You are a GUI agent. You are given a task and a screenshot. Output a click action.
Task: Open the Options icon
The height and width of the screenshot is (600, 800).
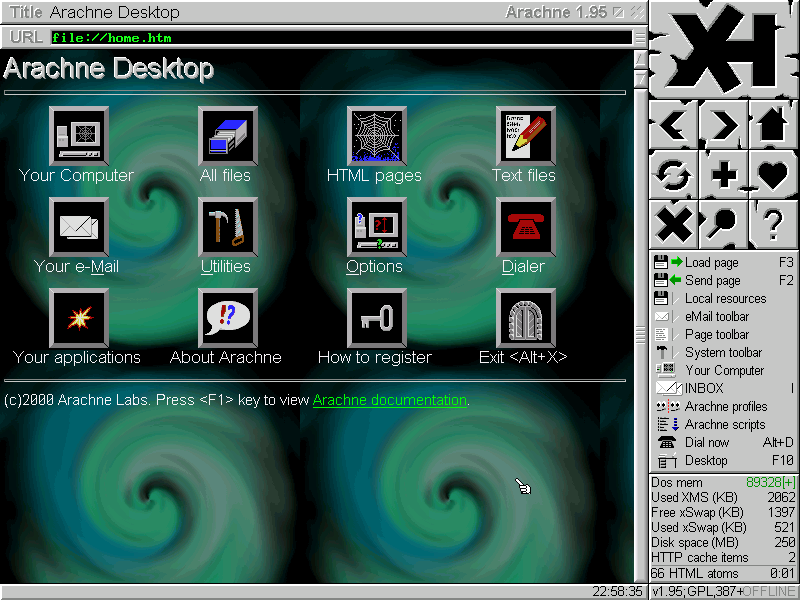pyautogui.click(x=377, y=227)
